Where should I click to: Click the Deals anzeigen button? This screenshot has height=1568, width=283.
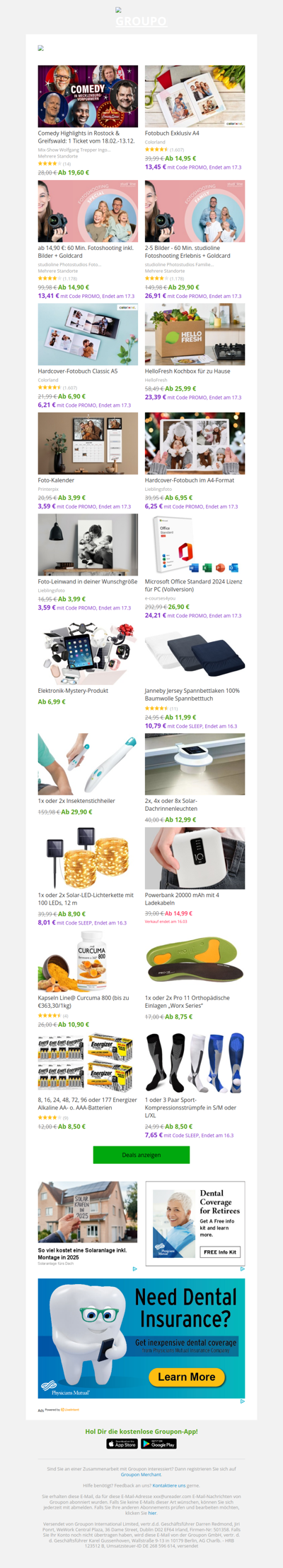[141, 1155]
